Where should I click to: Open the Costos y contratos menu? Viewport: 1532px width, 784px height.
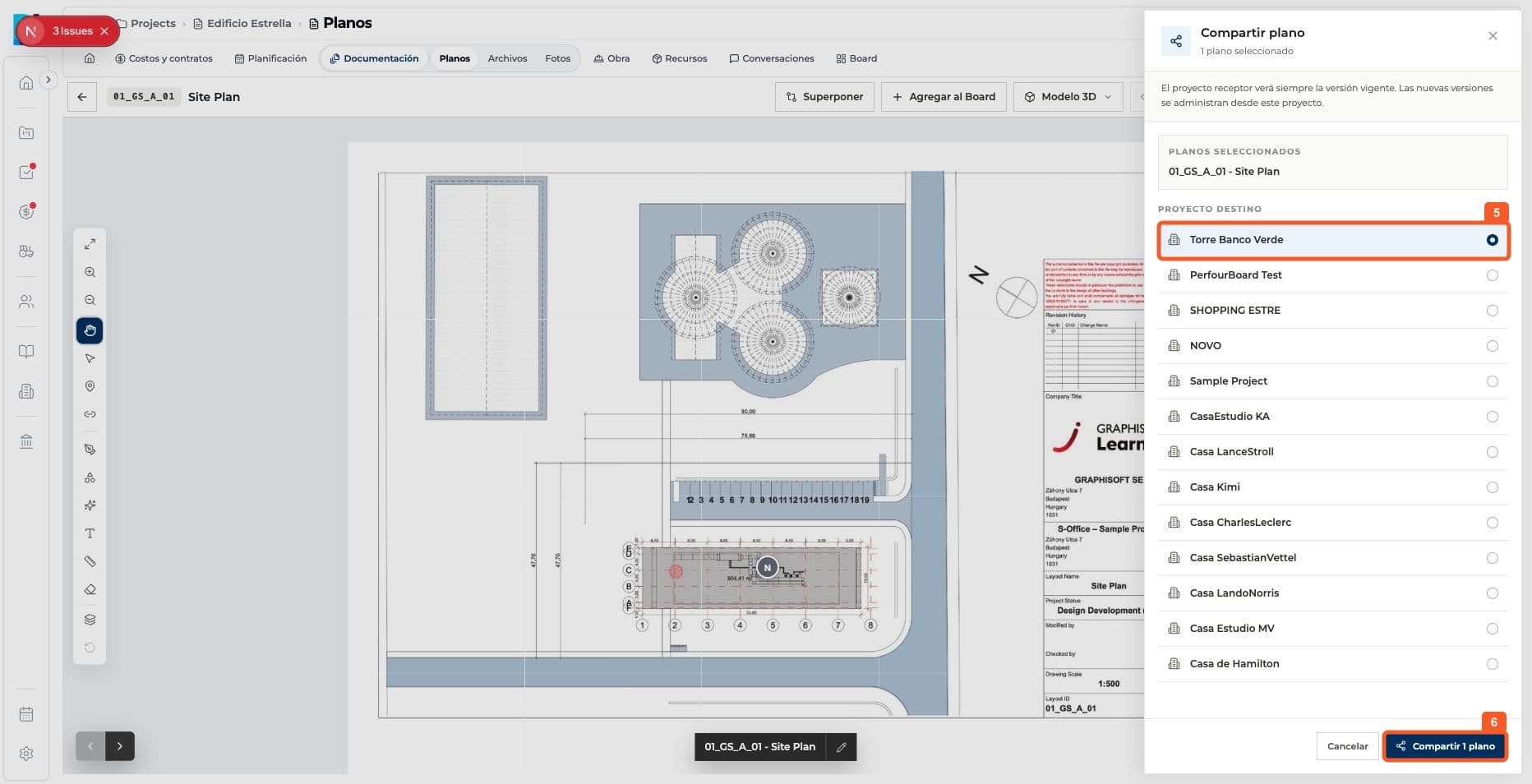pyautogui.click(x=164, y=58)
